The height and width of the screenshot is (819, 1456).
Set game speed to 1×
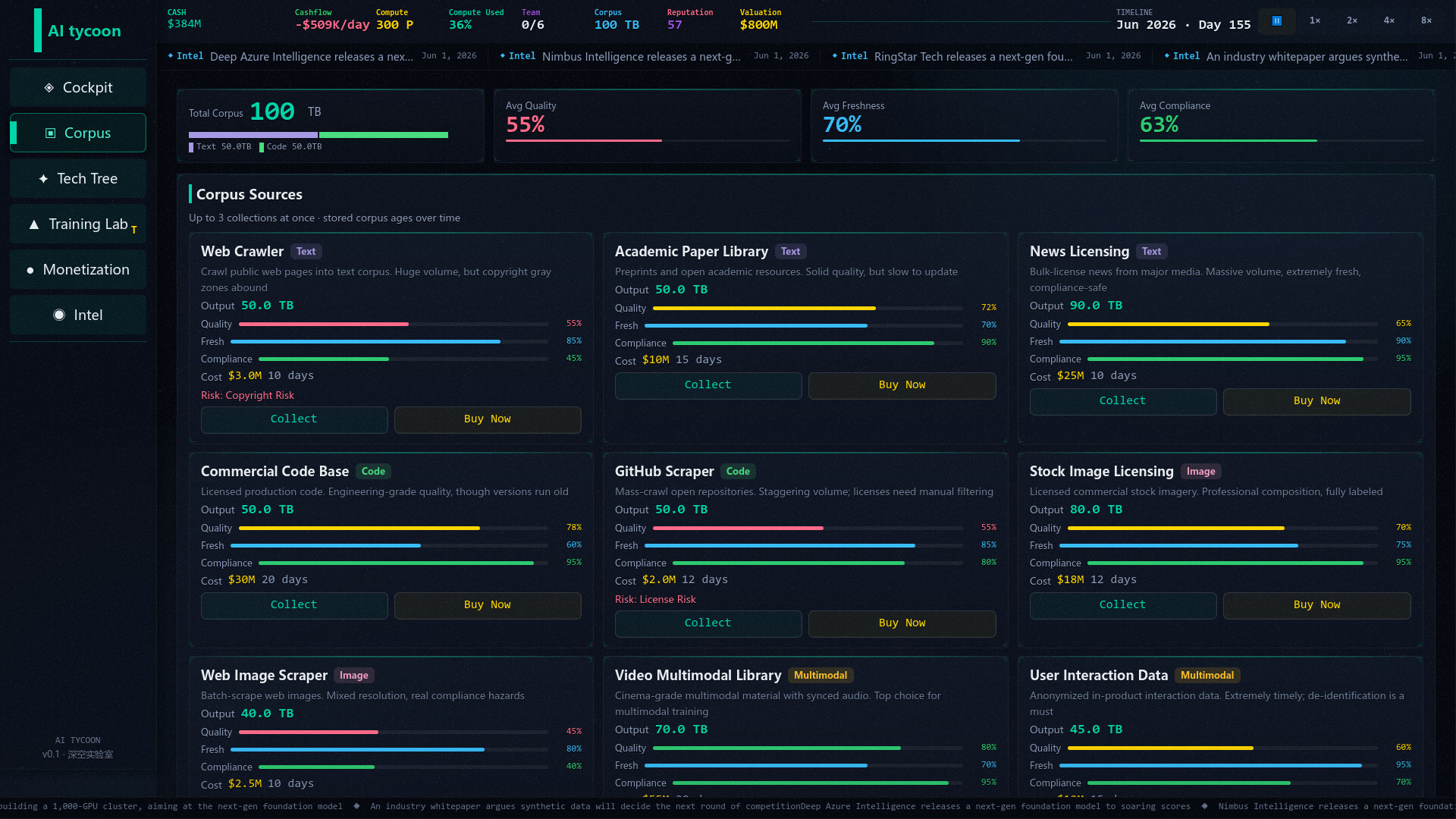tap(1315, 21)
